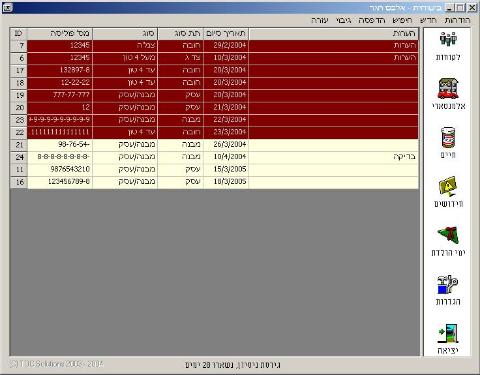Click the application icon in the title bar
480x375 pixels.
7,7
